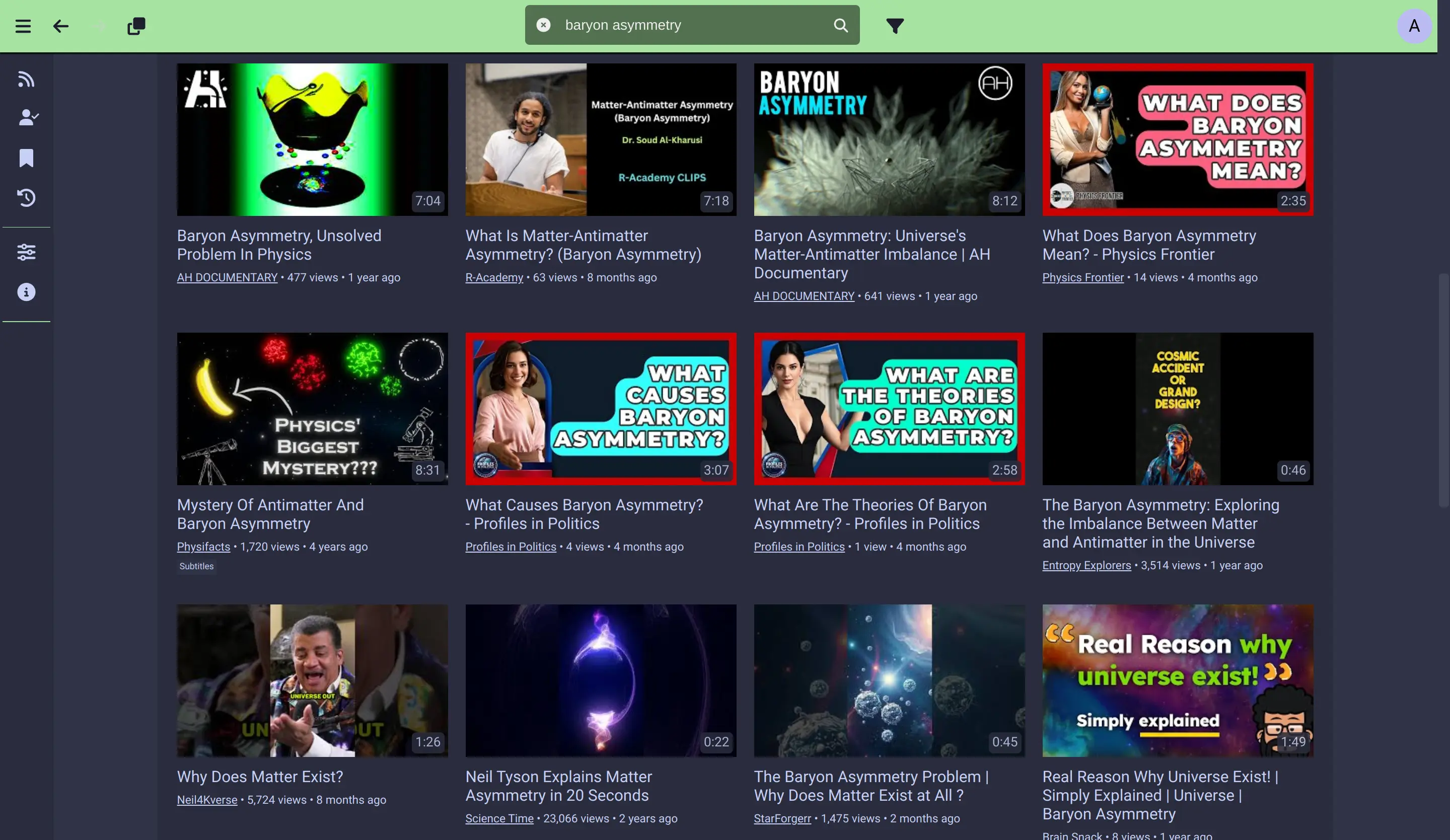This screenshot has width=1450, height=840.
Task: Open the Physifacts channel link
Action: 203,547
